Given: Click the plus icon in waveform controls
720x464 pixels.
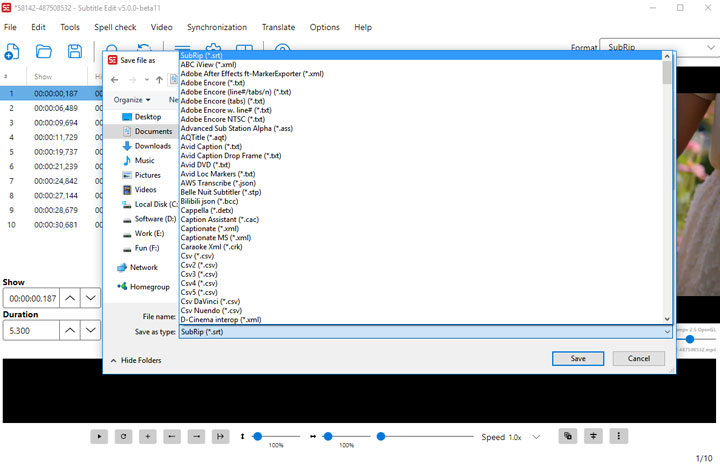Looking at the screenshot, I should point(147,436).
